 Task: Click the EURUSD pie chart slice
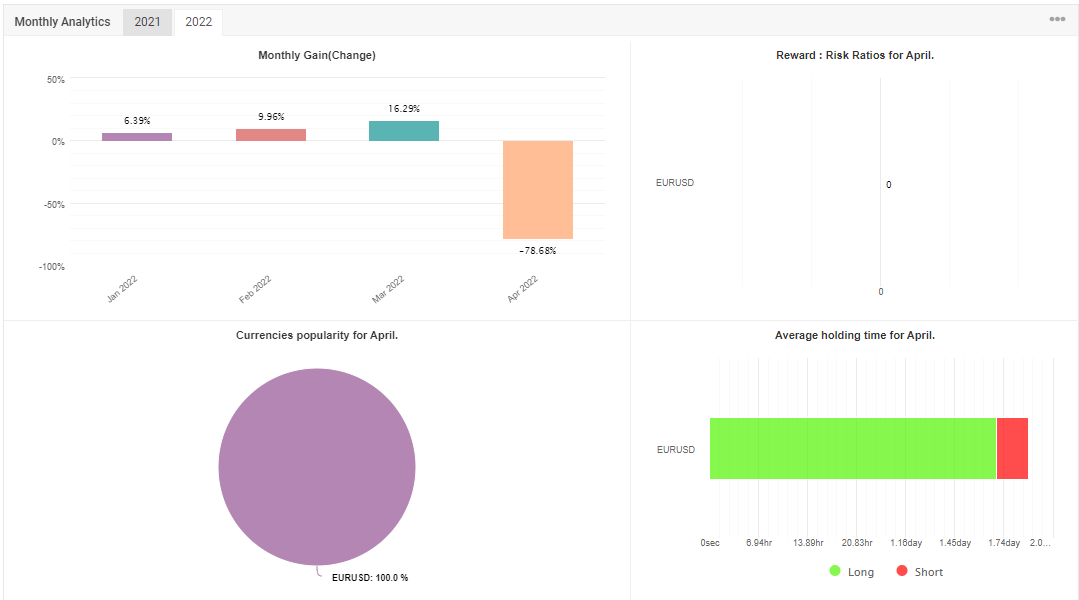(x=317, y=467)
